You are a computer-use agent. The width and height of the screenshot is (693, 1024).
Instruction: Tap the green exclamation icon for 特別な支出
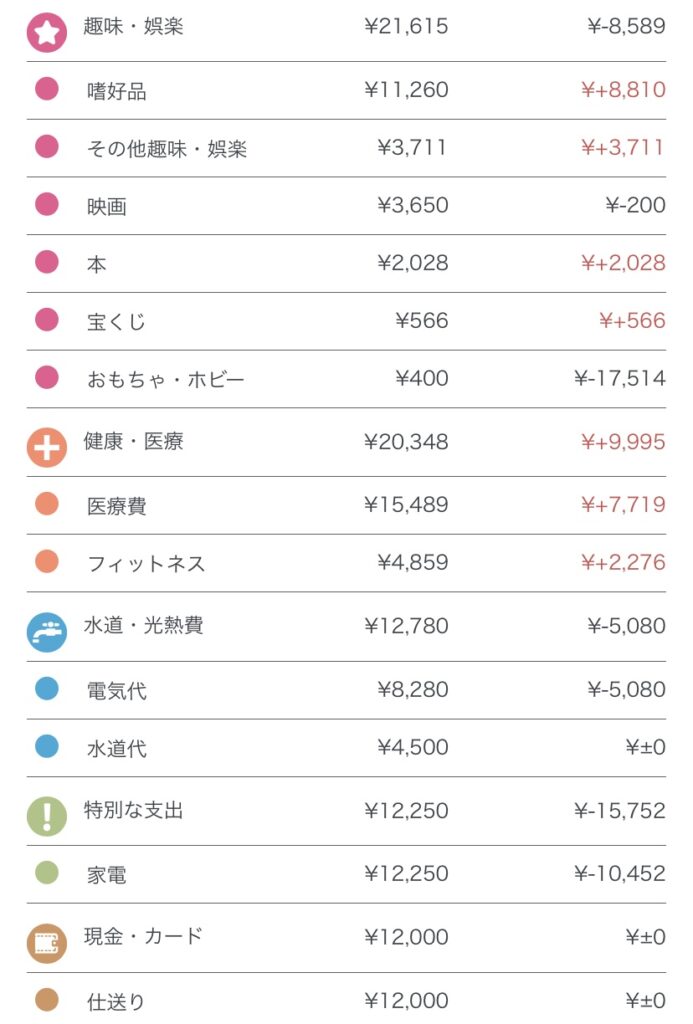tap(46, 816)
